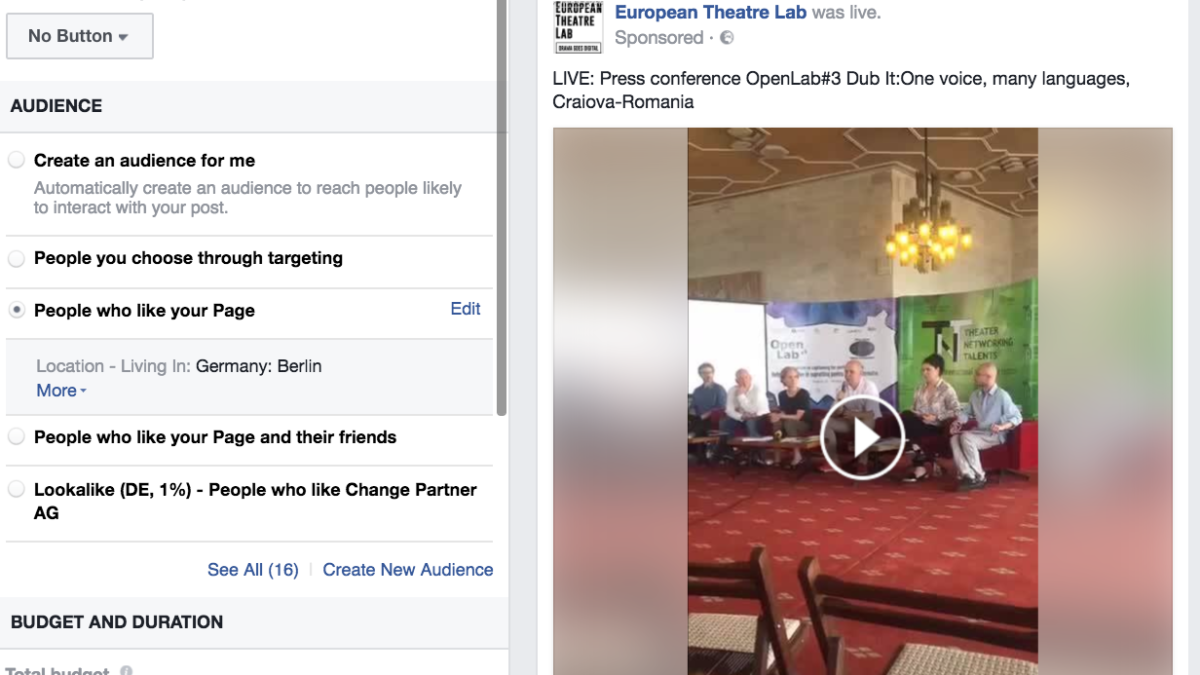Expand the More location details
1200x675 pixels.
pyautogui.click(x=61, y=390)
